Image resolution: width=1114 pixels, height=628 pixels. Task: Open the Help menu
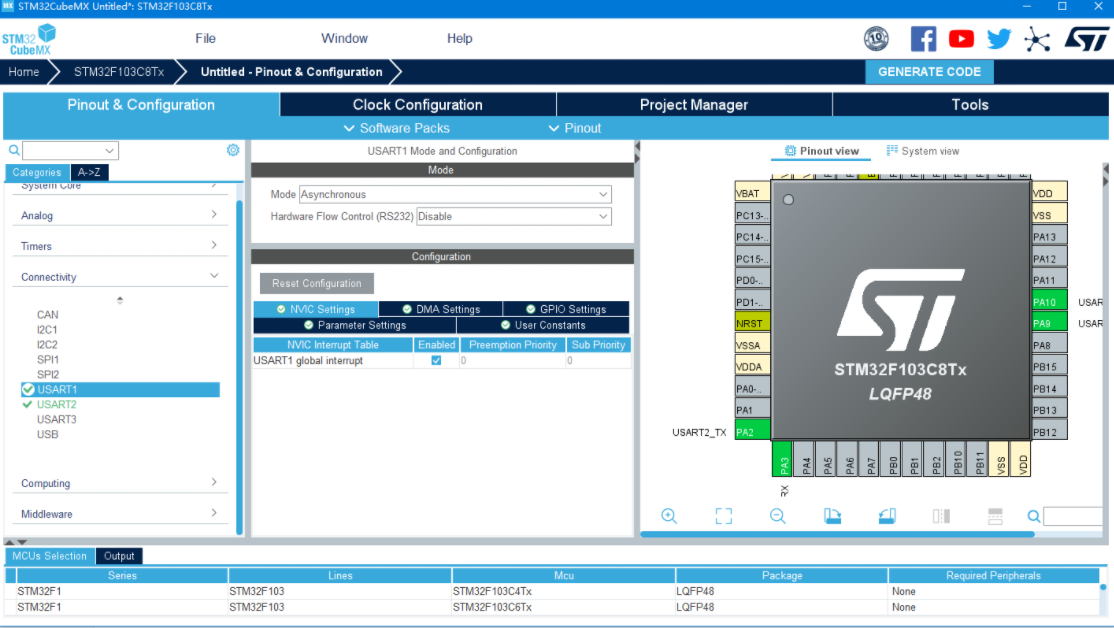point(460,38)
